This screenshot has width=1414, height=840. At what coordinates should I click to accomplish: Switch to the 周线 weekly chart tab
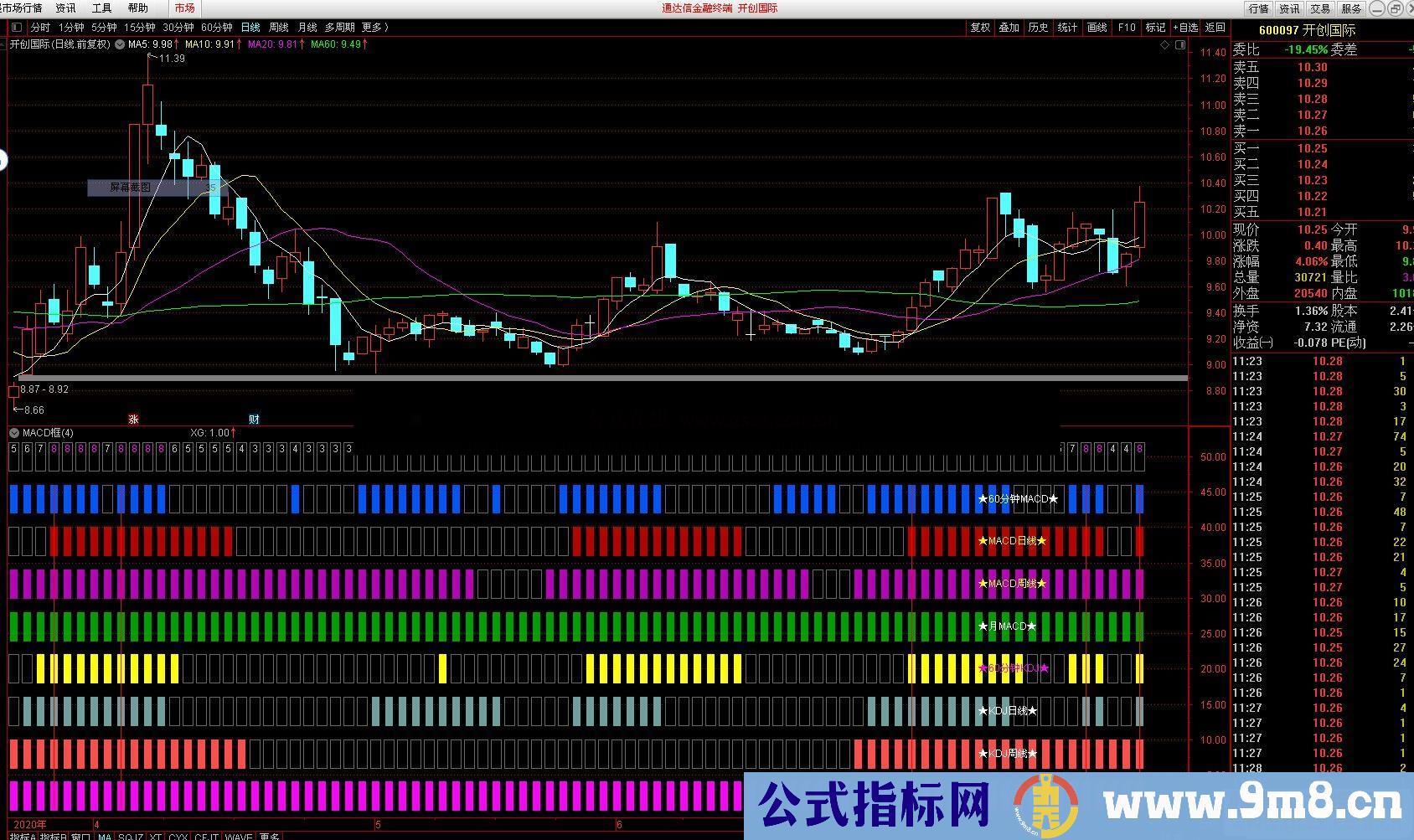tap(279, 27)
